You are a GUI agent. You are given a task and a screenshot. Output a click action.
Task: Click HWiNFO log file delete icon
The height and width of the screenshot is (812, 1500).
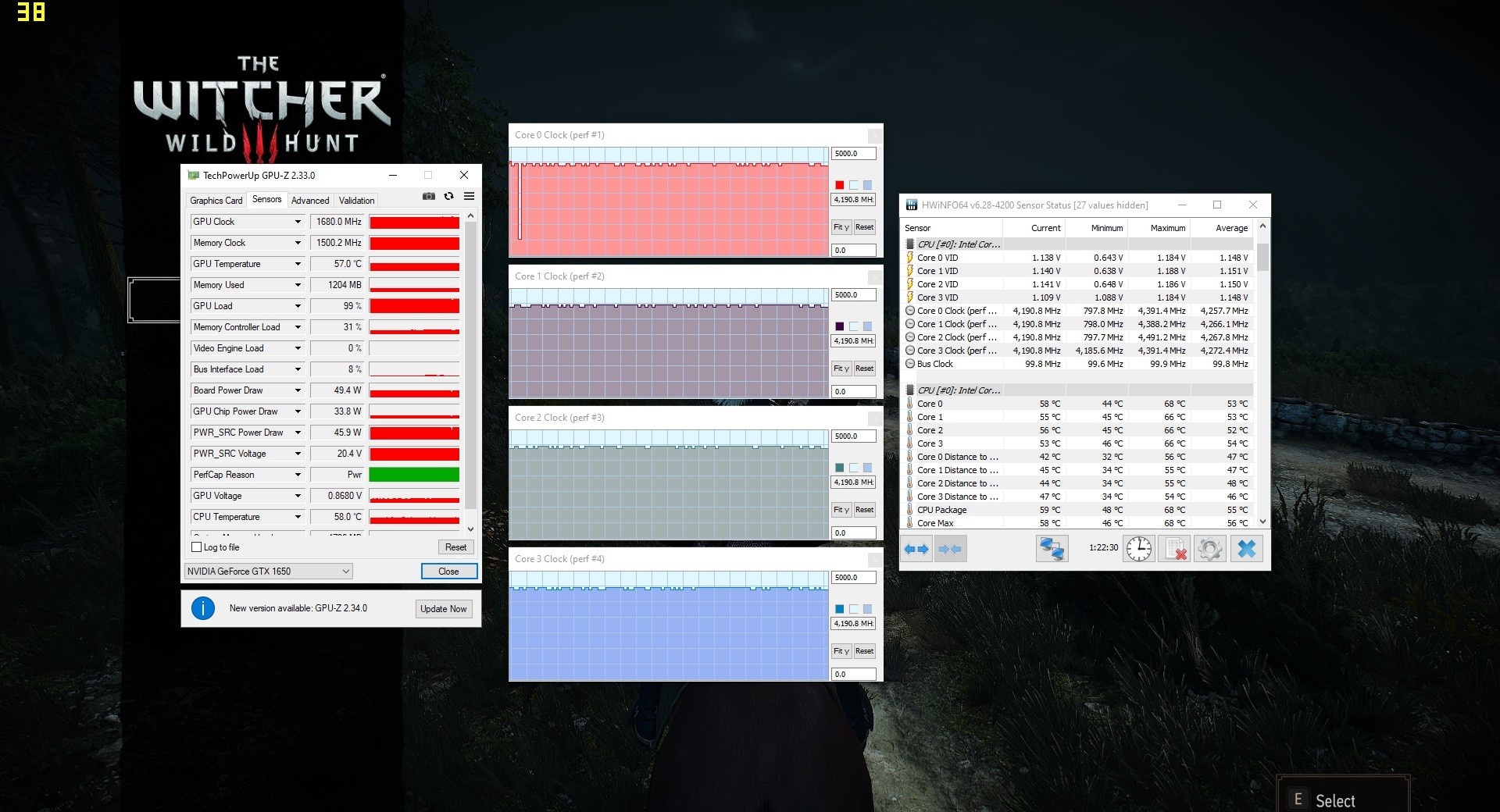click(x=1175, y=549)
